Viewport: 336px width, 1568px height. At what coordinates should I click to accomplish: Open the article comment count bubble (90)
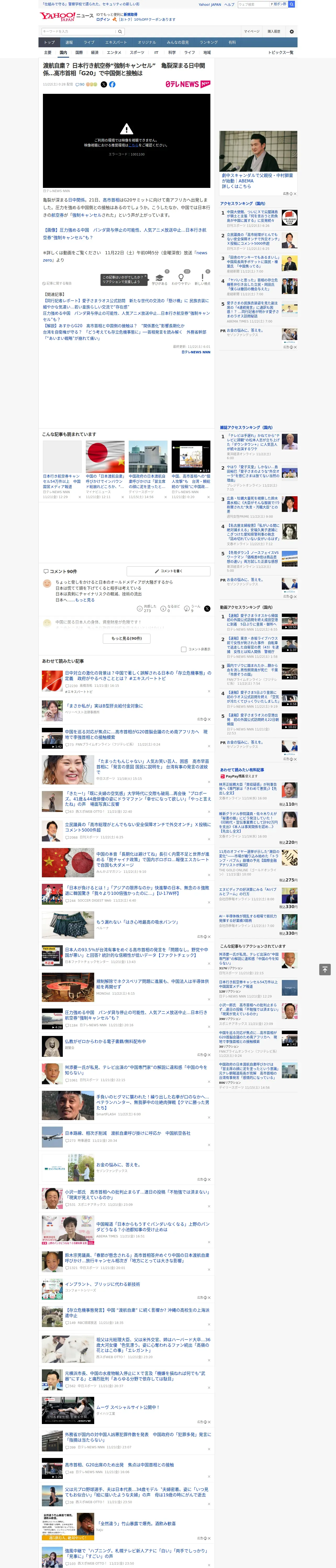click(80, 85)
